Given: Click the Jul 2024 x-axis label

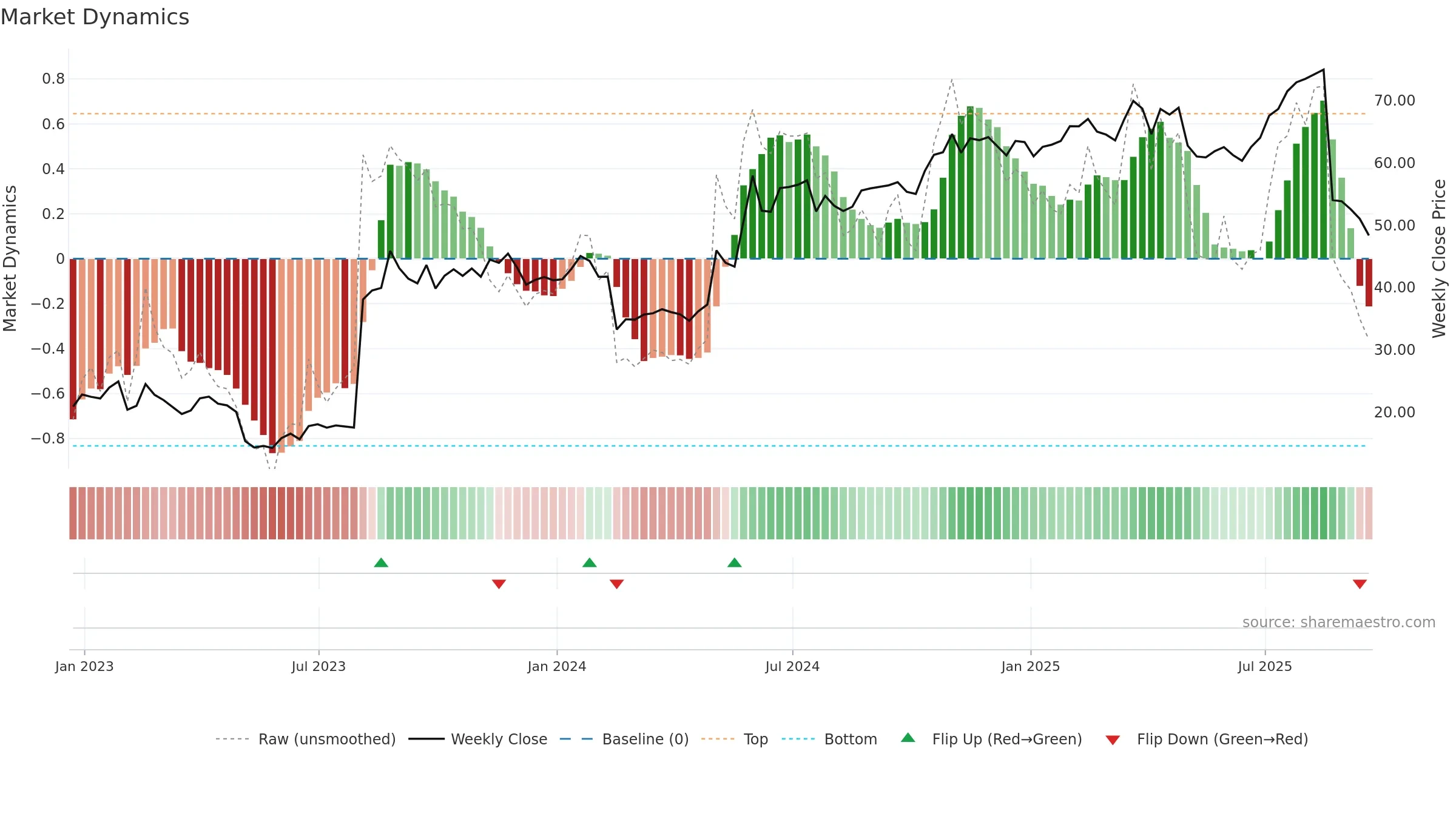Looking at the screenshot, I should pyautogui.click(x=792, y=666).
